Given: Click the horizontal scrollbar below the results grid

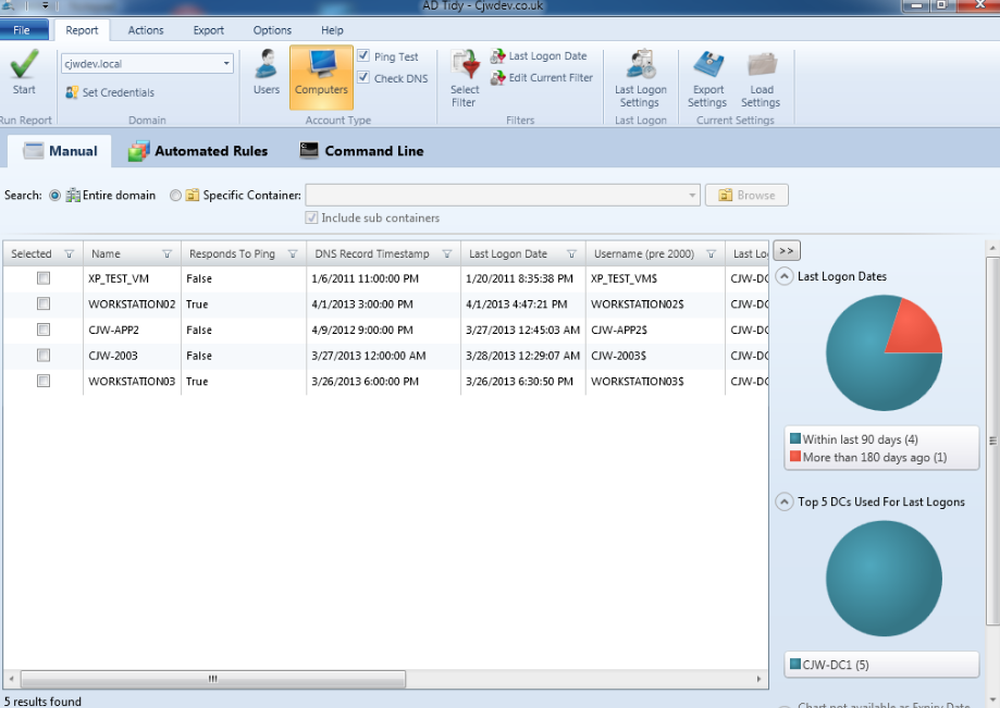Looking at the screenshot, I should point(210,678).
